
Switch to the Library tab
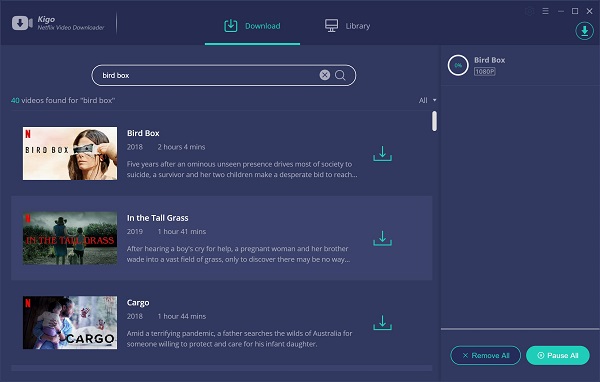(347, 26)
